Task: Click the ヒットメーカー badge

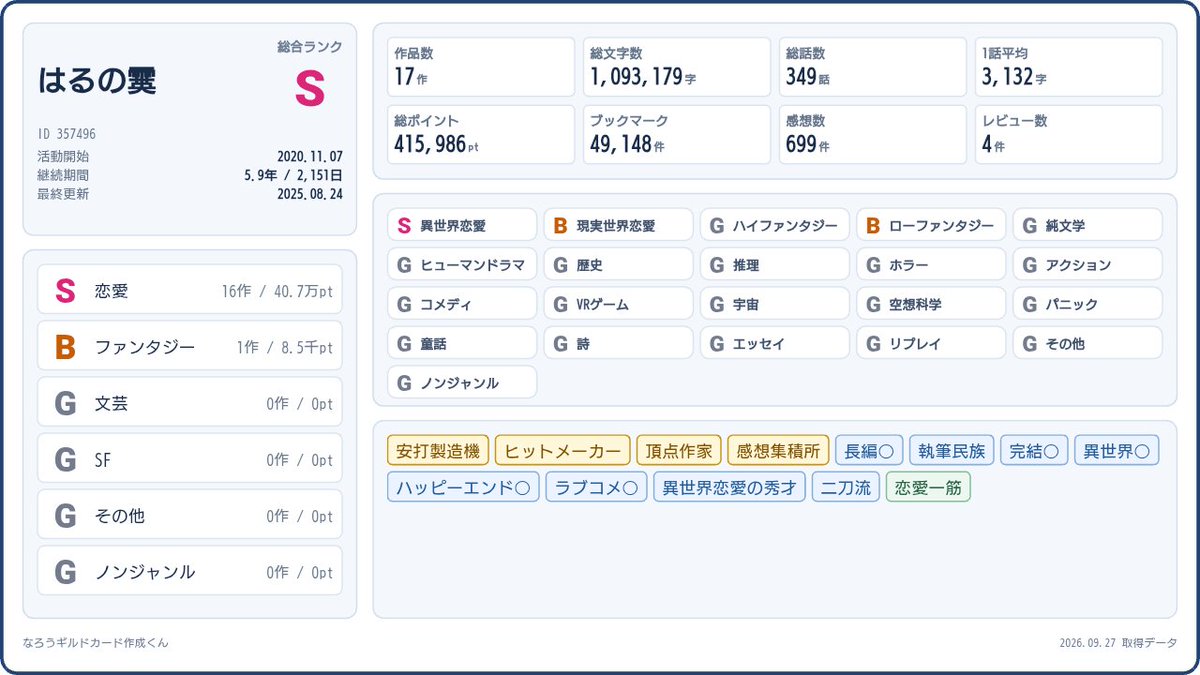Action: coord(563,451)
